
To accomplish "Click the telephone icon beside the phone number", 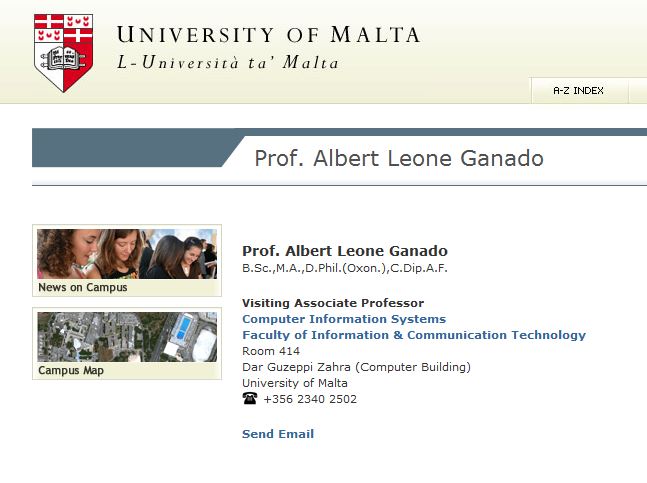I will coord(250,399).
